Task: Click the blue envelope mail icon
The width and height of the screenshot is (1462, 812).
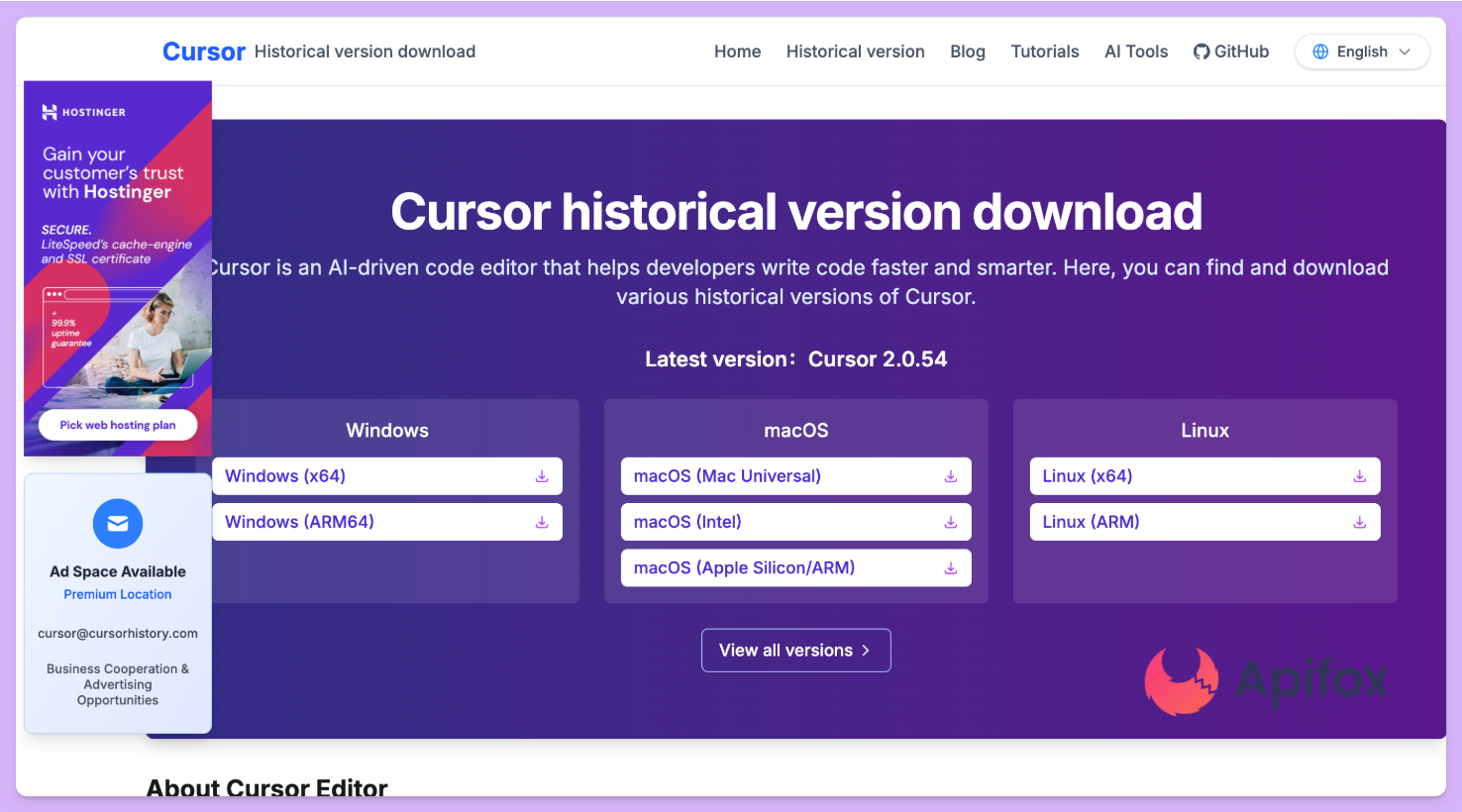Action: [118, 524]
